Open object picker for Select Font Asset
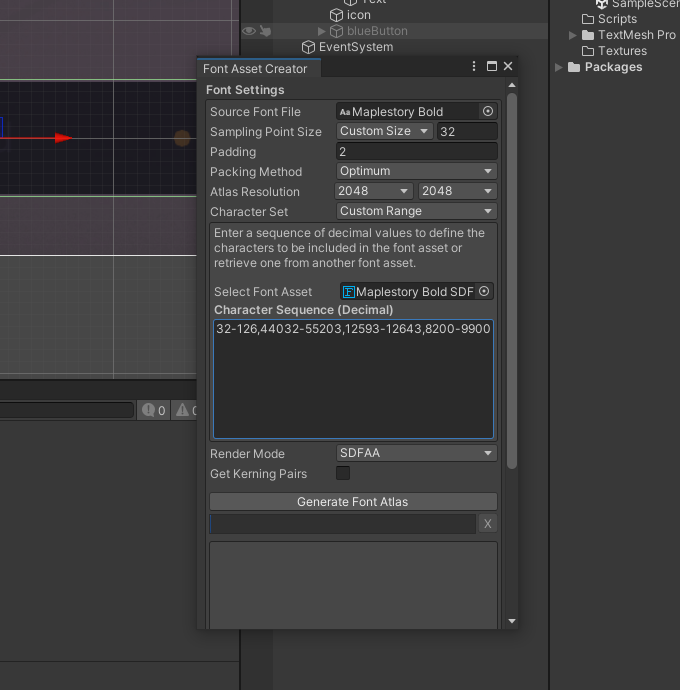Image resolution: width=680 pixels, height=690 pixels. [x=484, y=291]
